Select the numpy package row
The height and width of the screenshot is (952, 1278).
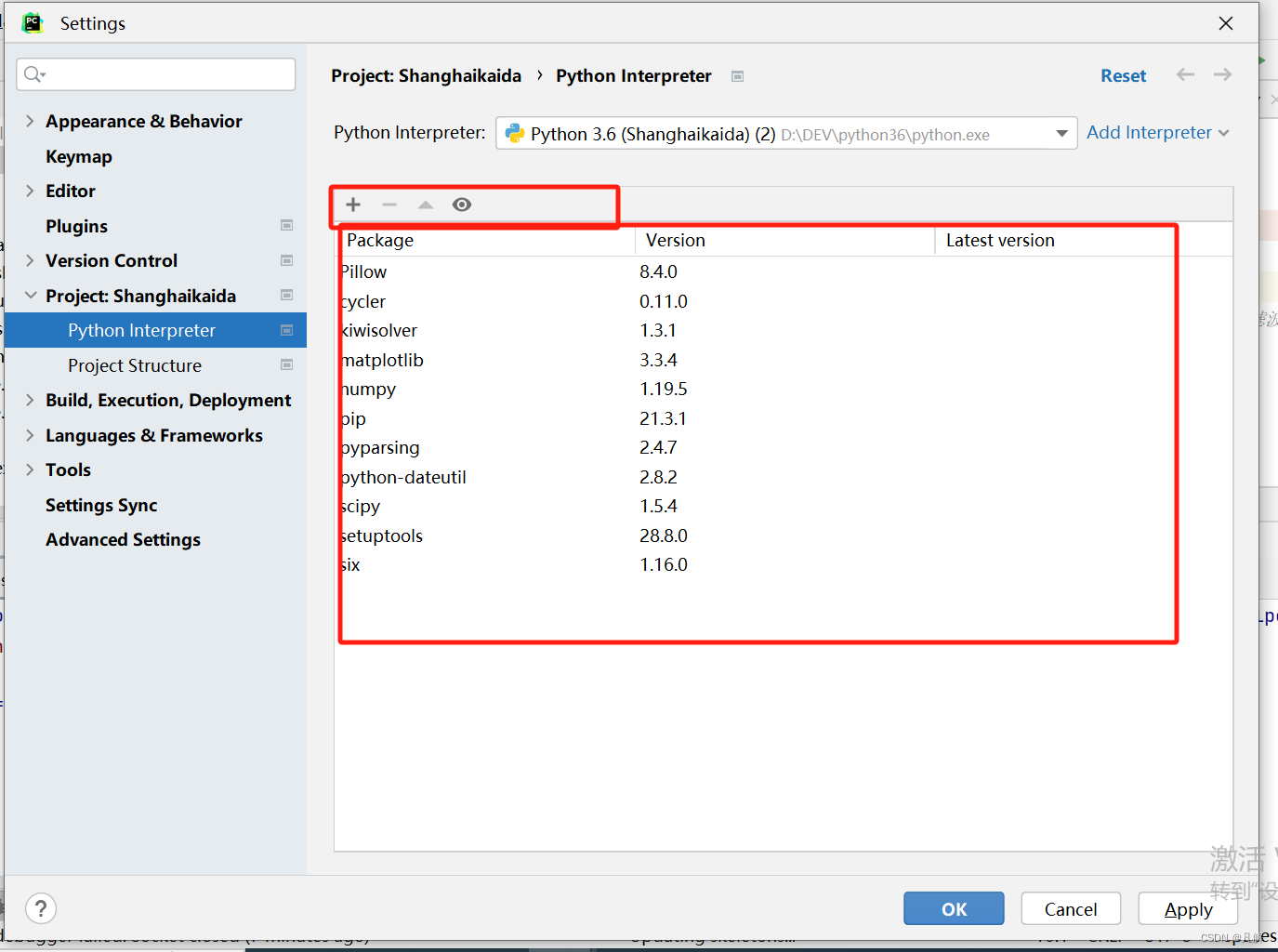pyautogui.click(x=784, y=389)
